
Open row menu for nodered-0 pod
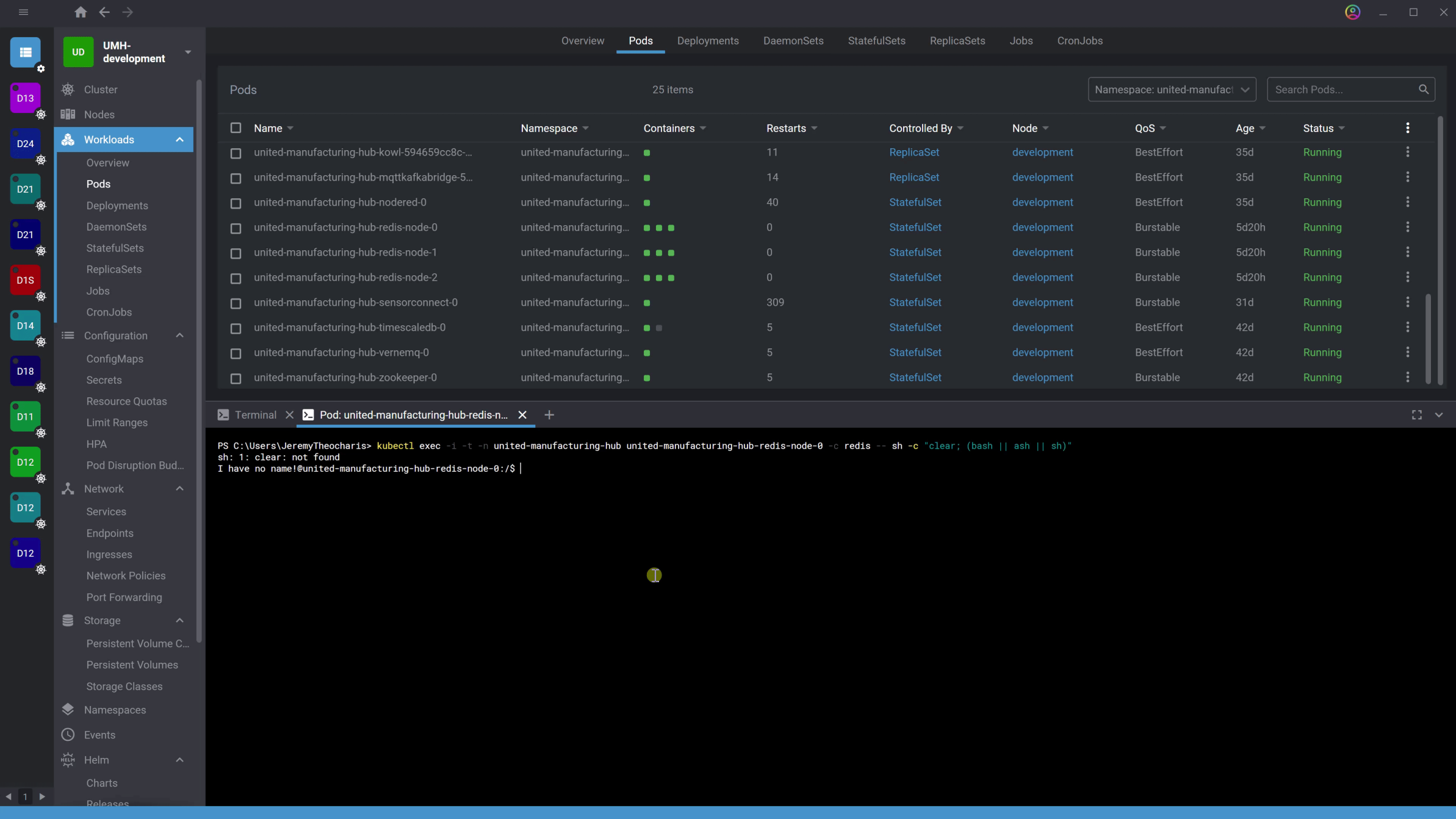(x=1407, y=202)
